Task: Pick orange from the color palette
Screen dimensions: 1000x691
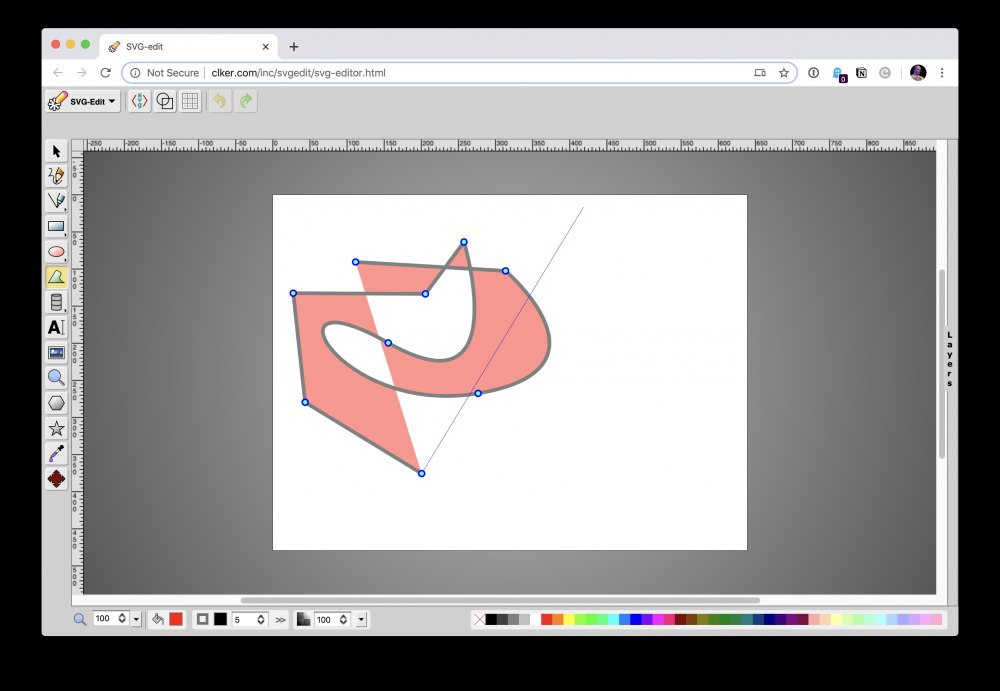Action: (x=558, y=619)
